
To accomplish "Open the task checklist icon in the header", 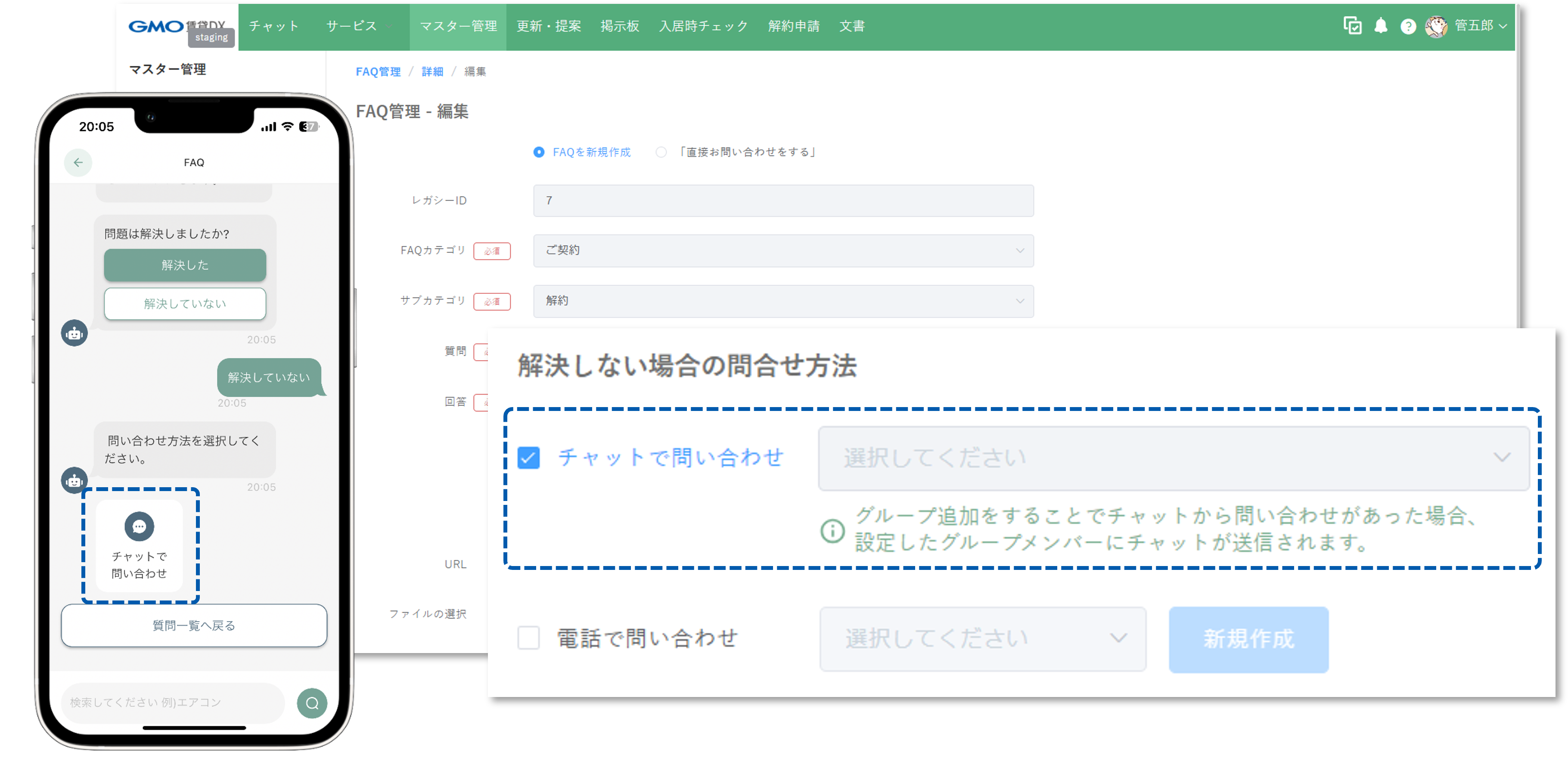I will click(x=1352, y=25).
